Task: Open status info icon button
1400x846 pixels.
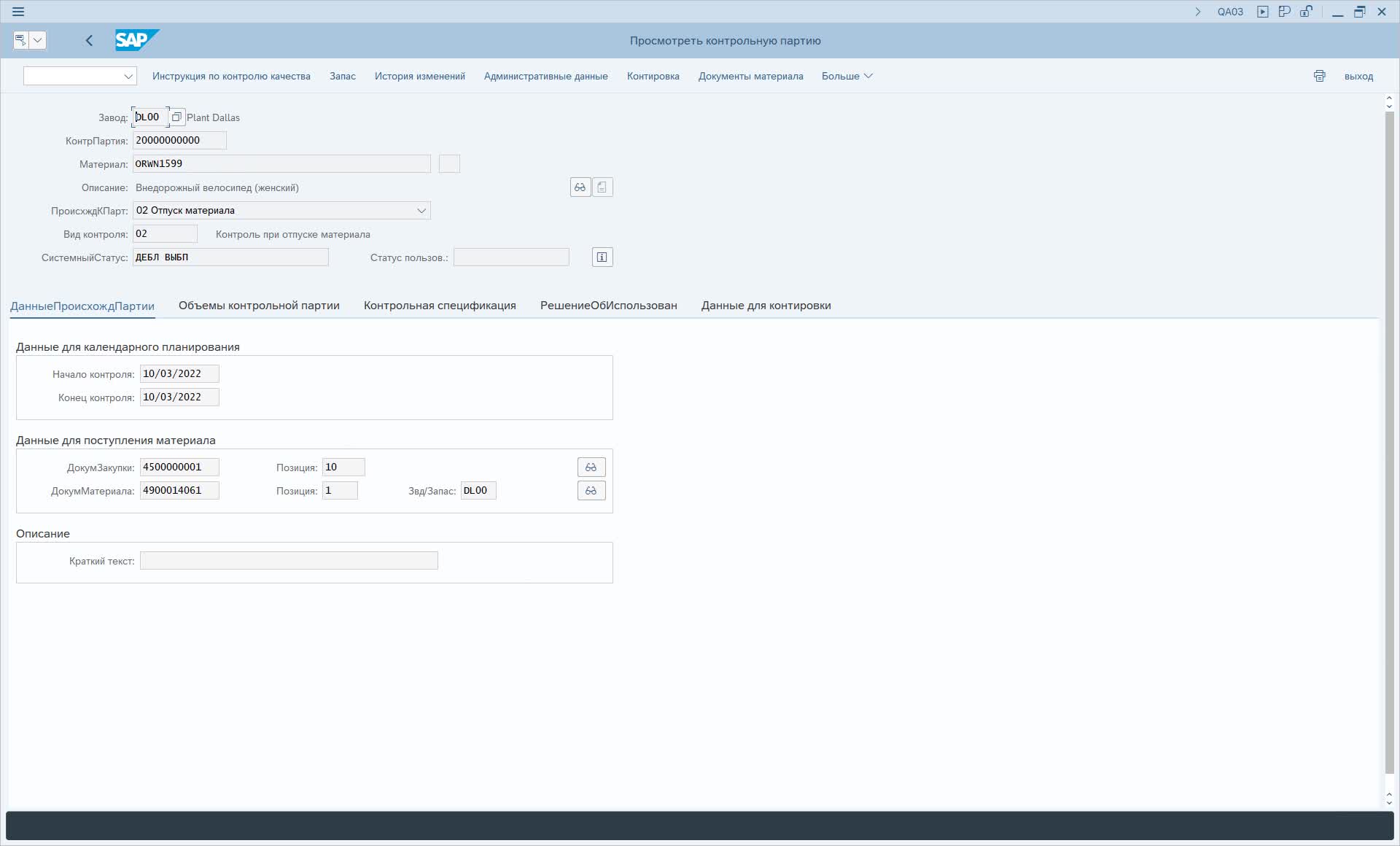Action: (602, 257)
